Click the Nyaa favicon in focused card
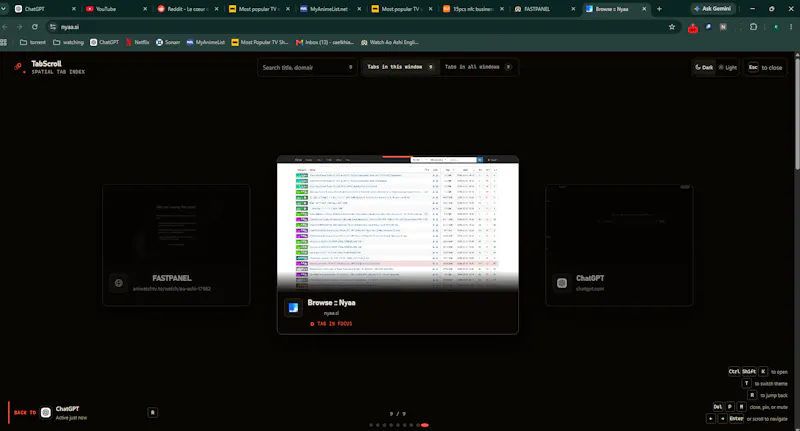Screen dimensions: 800x431 (x=293, y=308)
